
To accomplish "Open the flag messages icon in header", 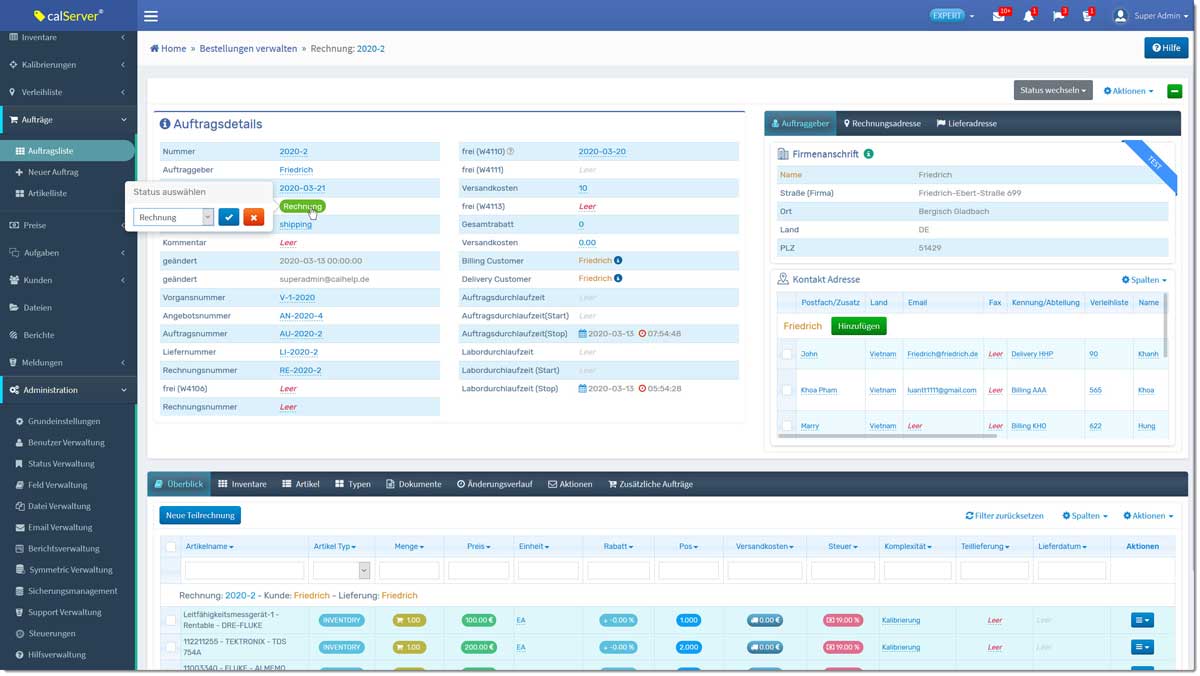I will (1058, 16).
